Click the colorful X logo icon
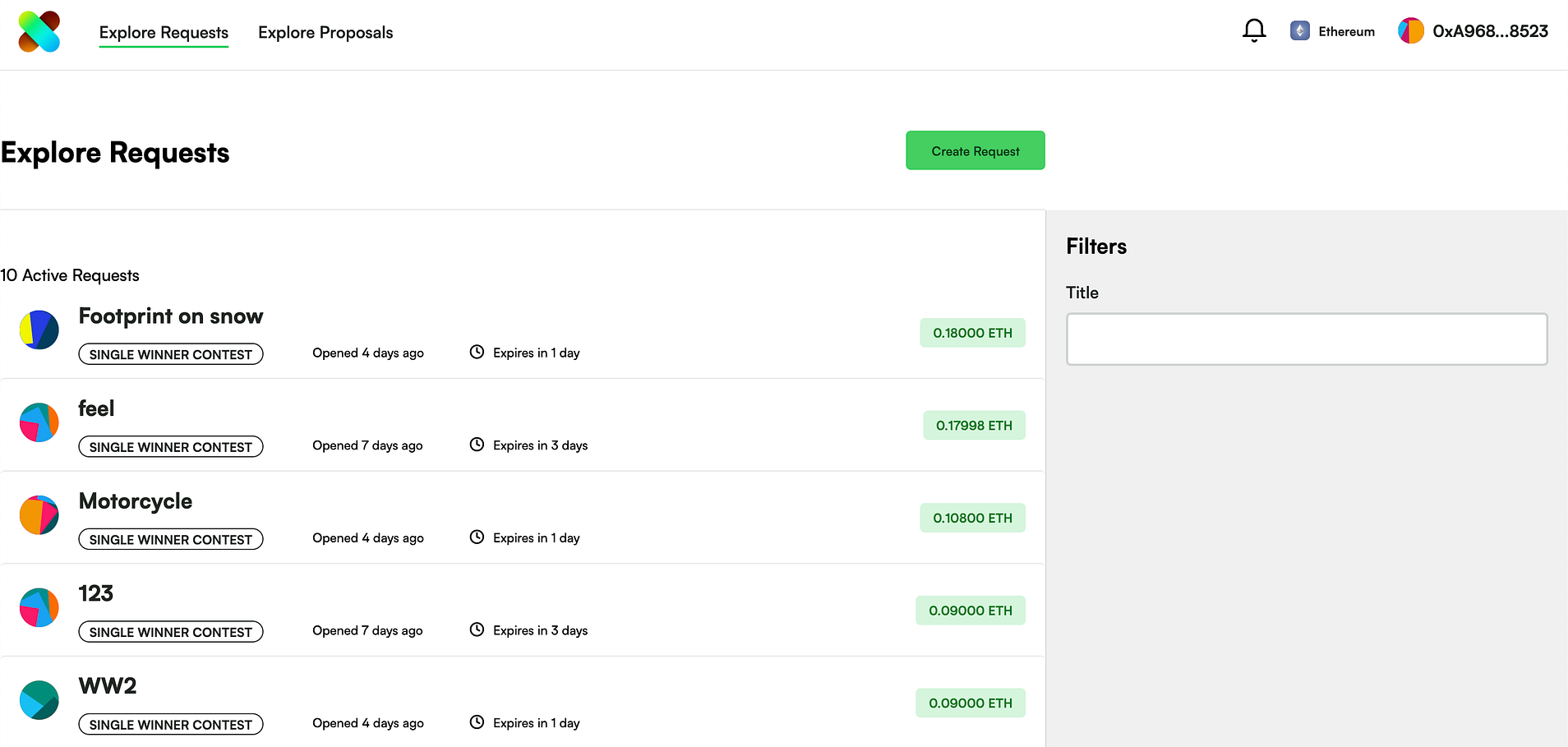 (x=39, y=32)
